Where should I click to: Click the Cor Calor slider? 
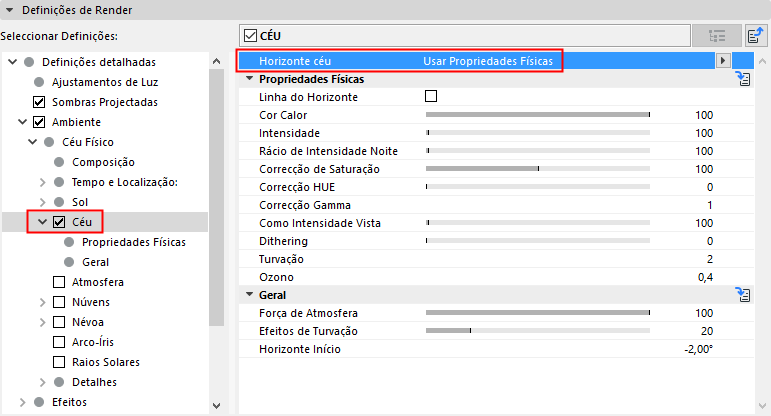click(538, 115)
